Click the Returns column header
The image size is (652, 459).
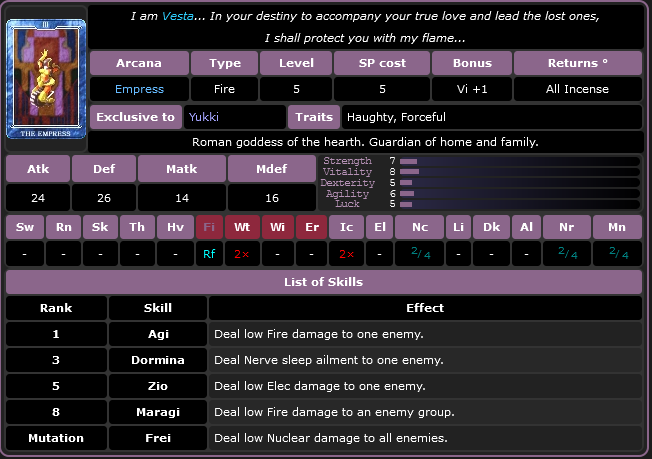click(x=577, y=63)
